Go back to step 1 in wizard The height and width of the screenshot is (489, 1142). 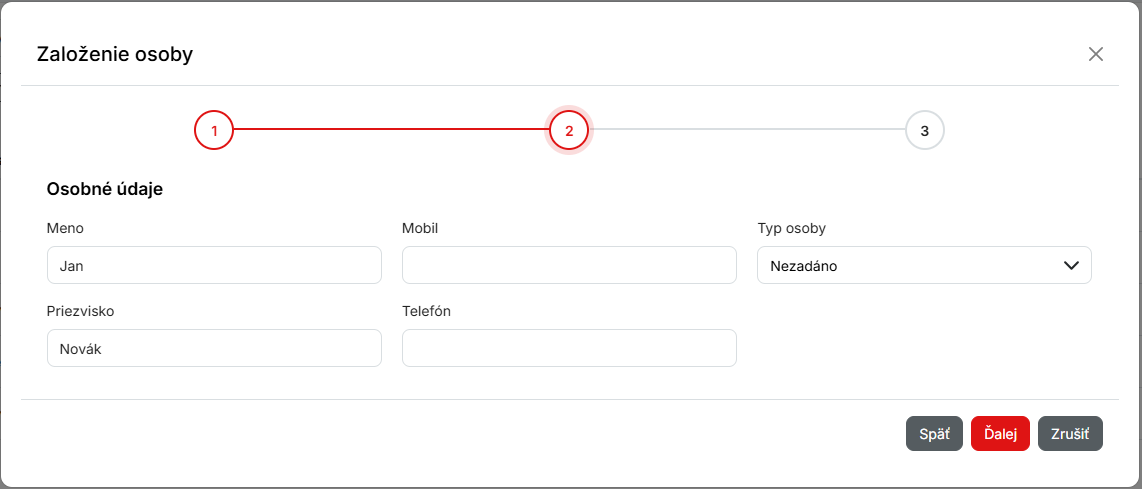point(214,130)
